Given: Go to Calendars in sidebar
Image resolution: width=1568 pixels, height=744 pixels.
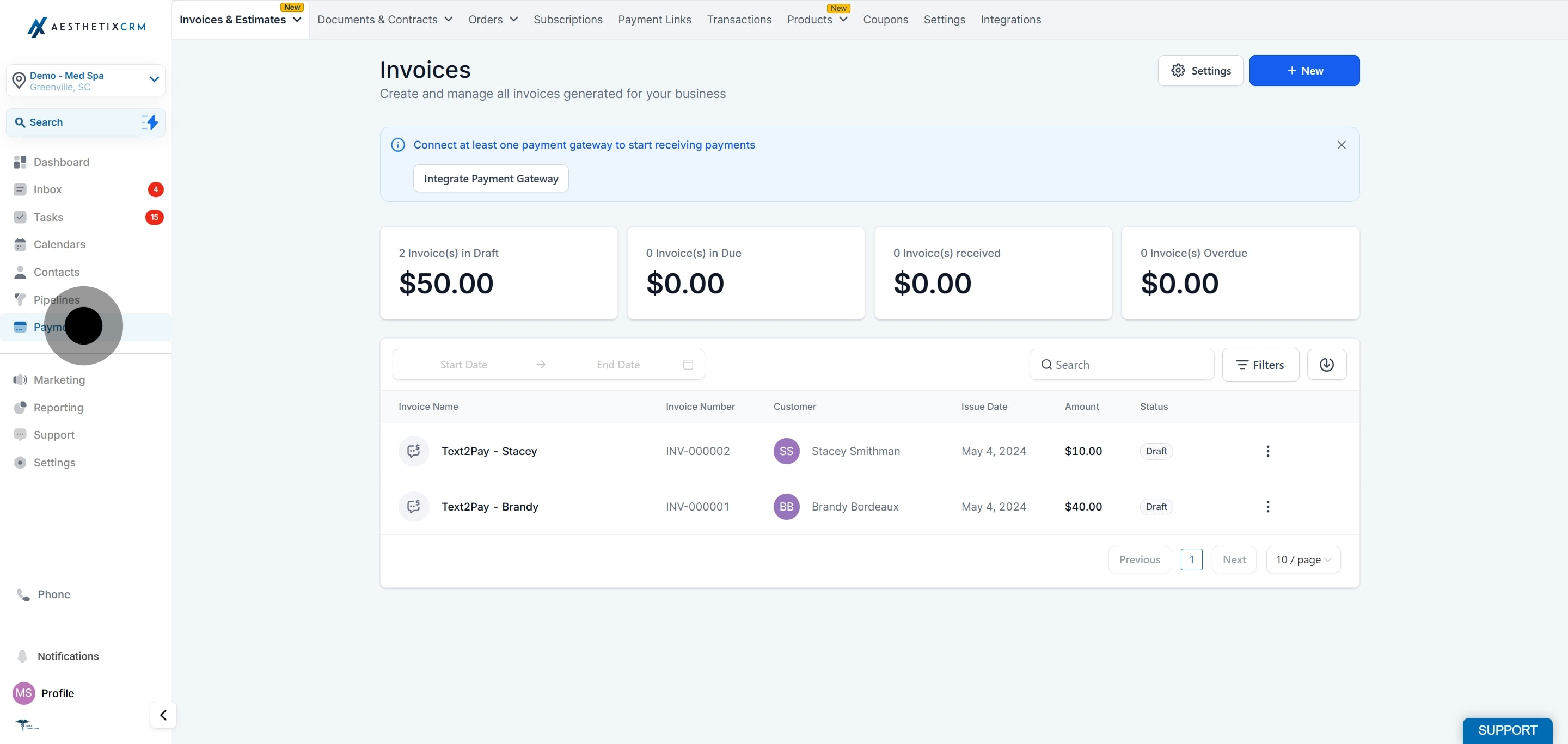Looking at the screenshot, I should pyautogui.click(x=59, y=244).
